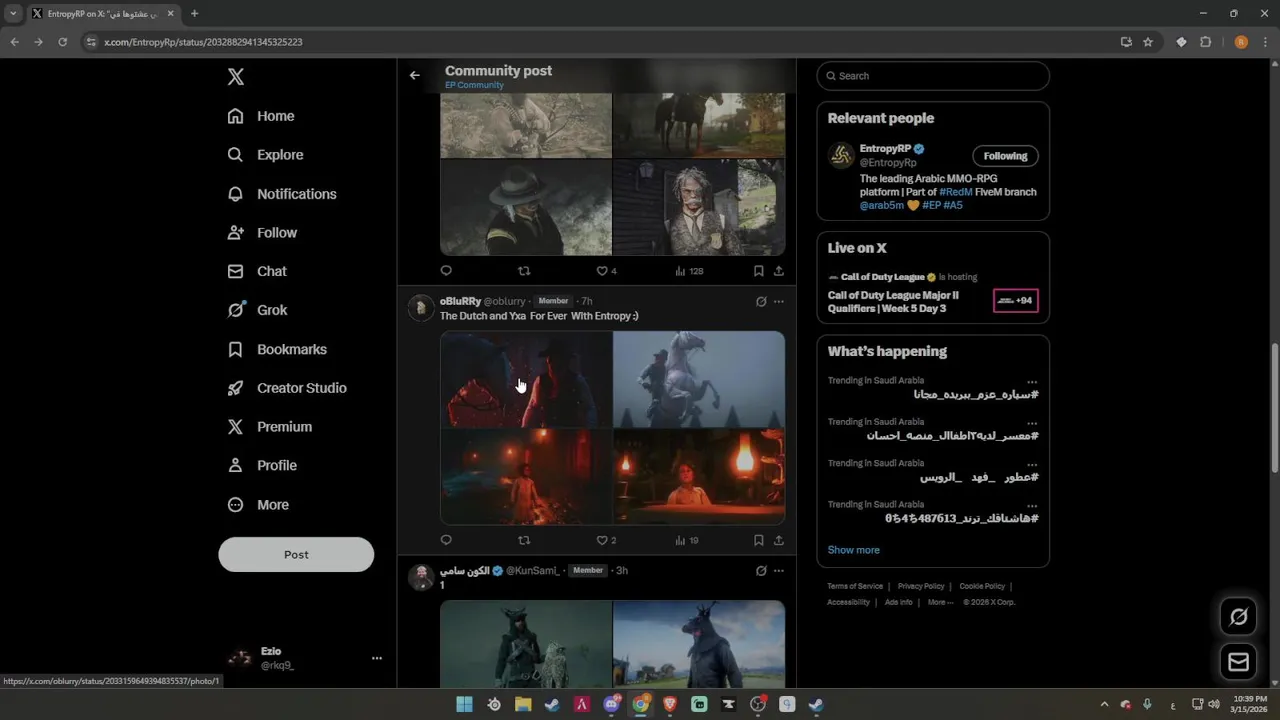Toggle Following button for EntropyRP
Image resolution: width=1280 pixels, height=720 pixels.
1005,156
